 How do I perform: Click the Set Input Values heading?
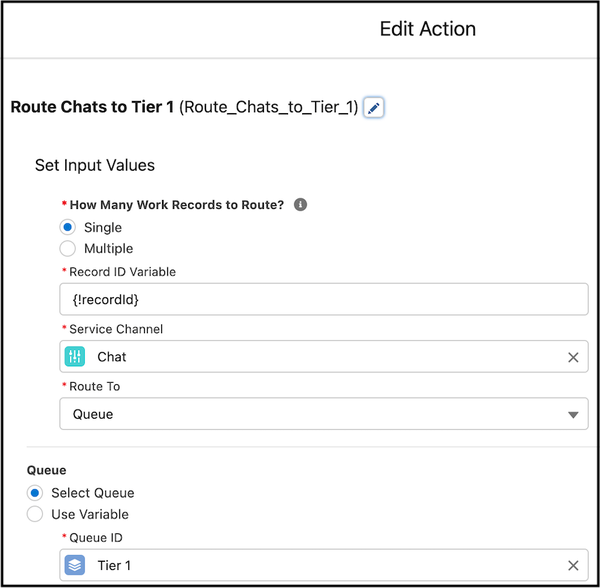click(x=95, y=165)
